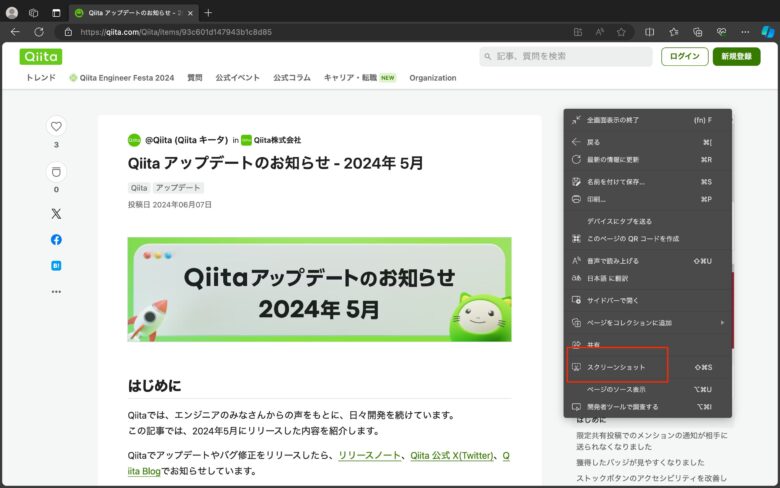The width and height of the screenshot is (780, 488).
Task: Click the アップデート tag
Action: 178,188
